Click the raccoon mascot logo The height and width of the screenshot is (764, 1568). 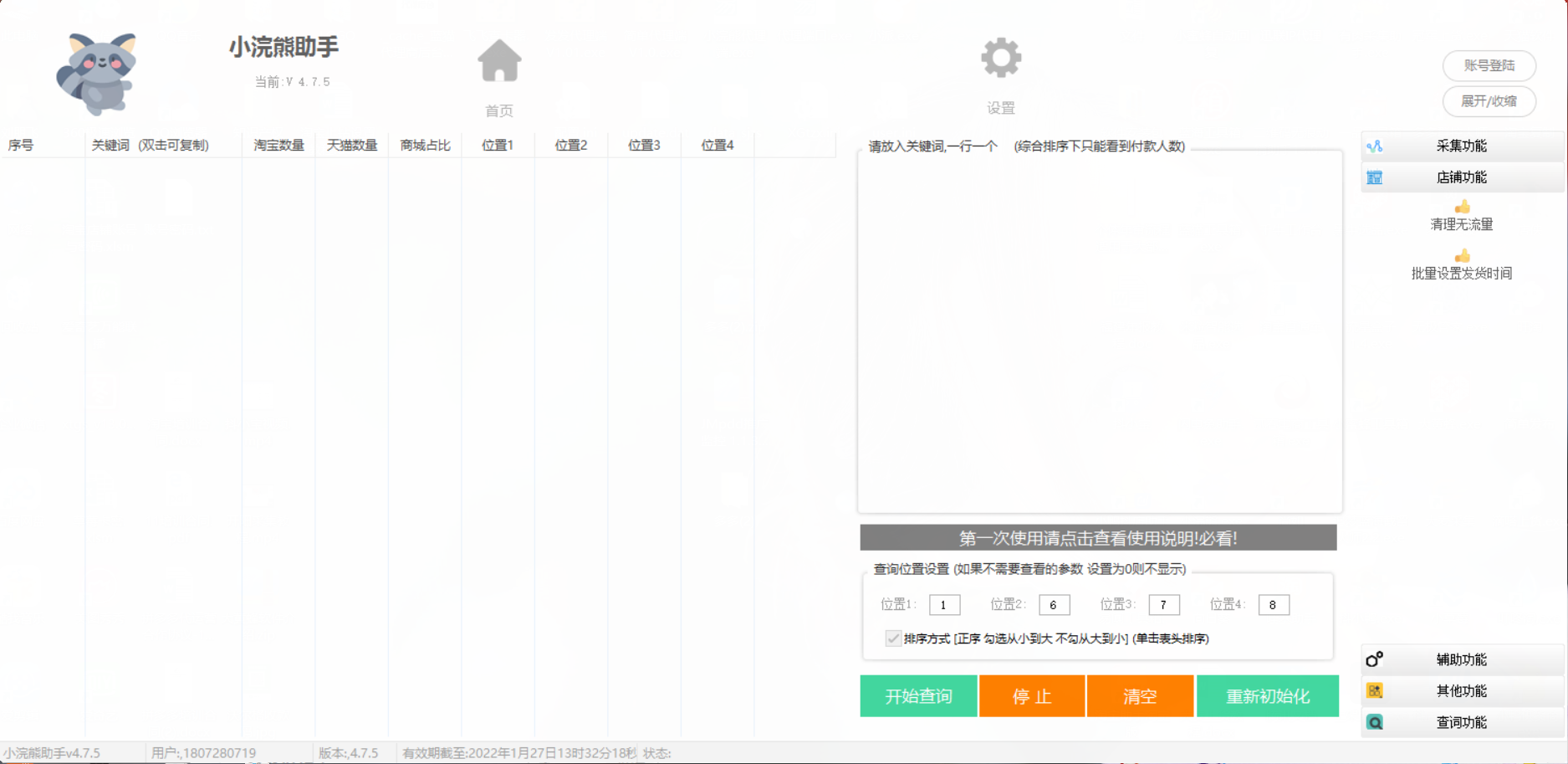point(97,74)
